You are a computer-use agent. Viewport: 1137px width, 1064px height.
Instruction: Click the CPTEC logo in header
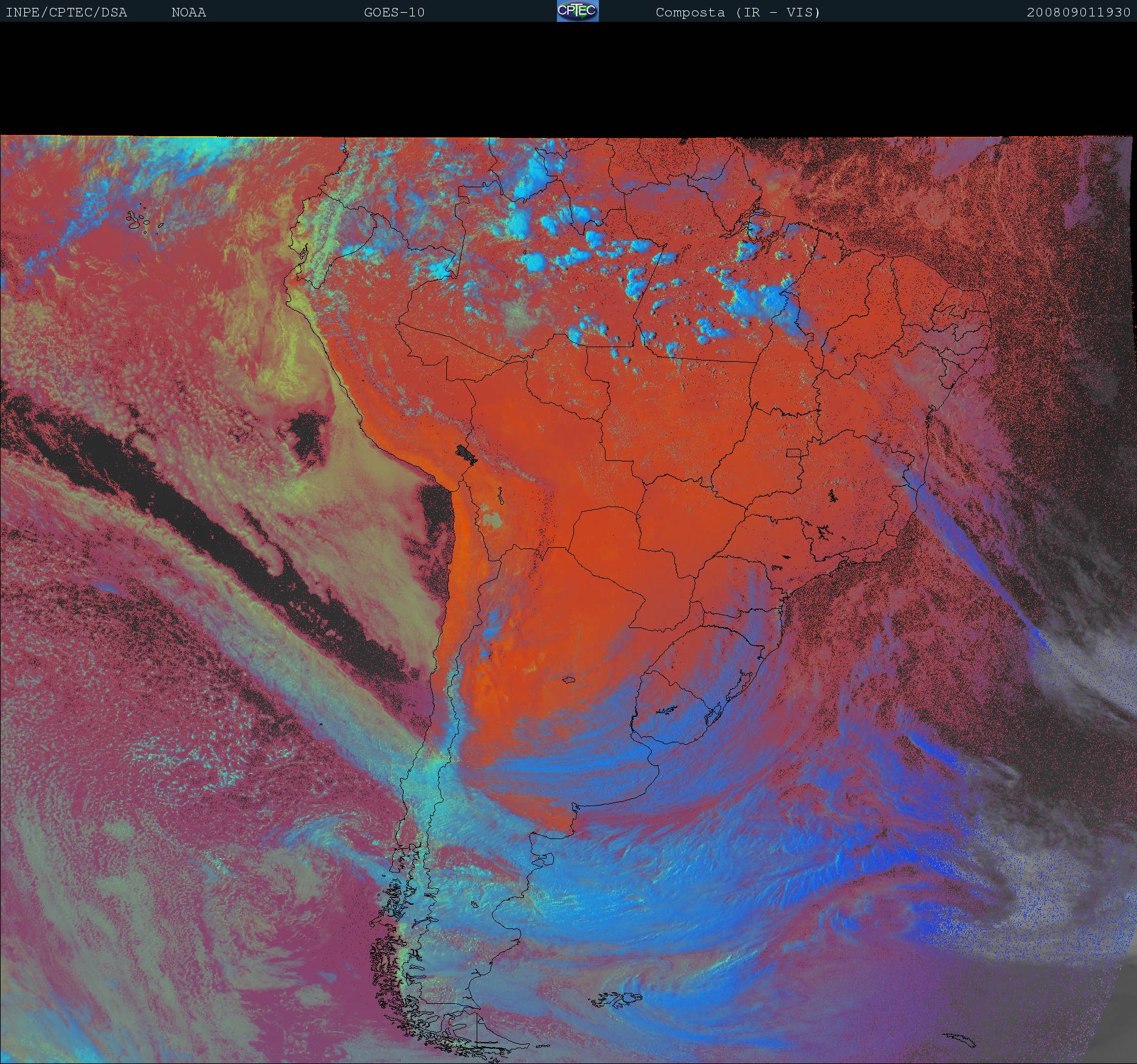click(x=577, y=11)
